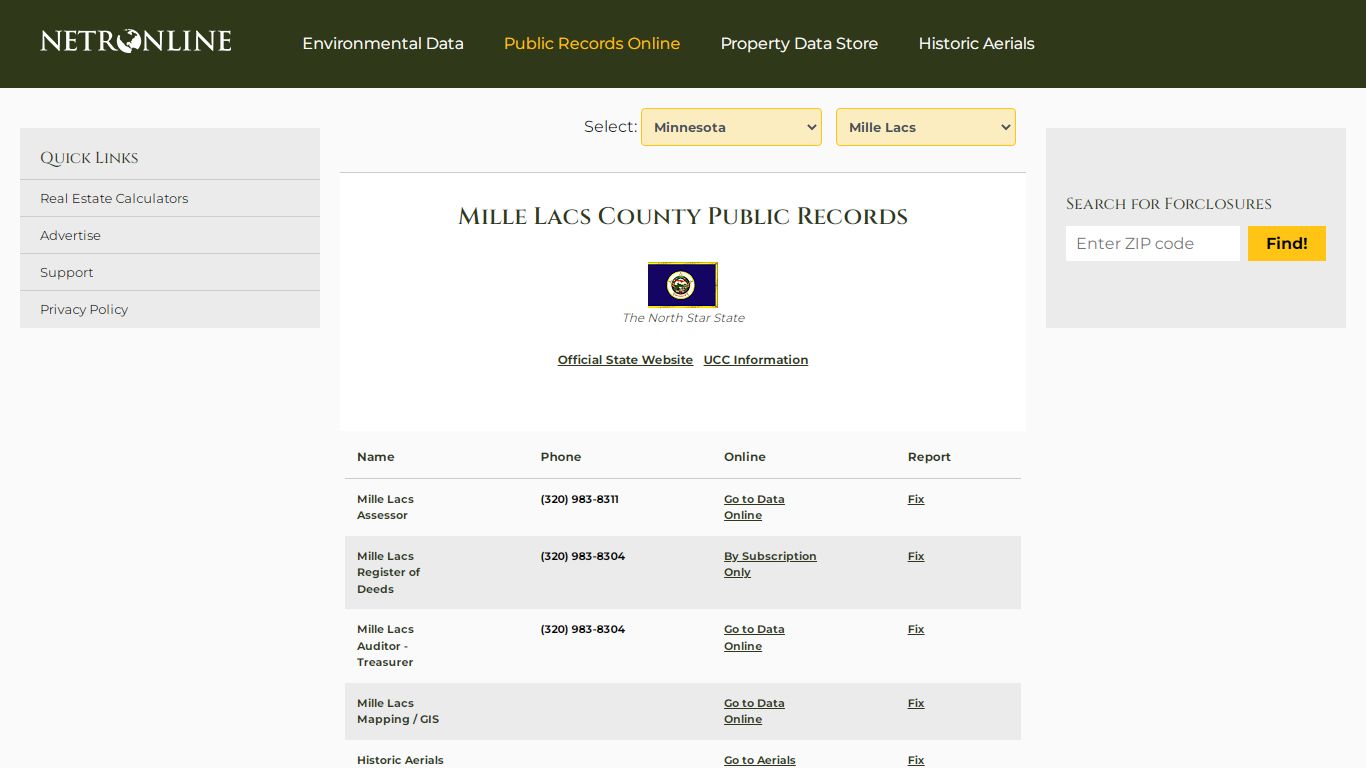Open Environmental Data menu
Screen dimensions: 1366x768
[383, 44]
